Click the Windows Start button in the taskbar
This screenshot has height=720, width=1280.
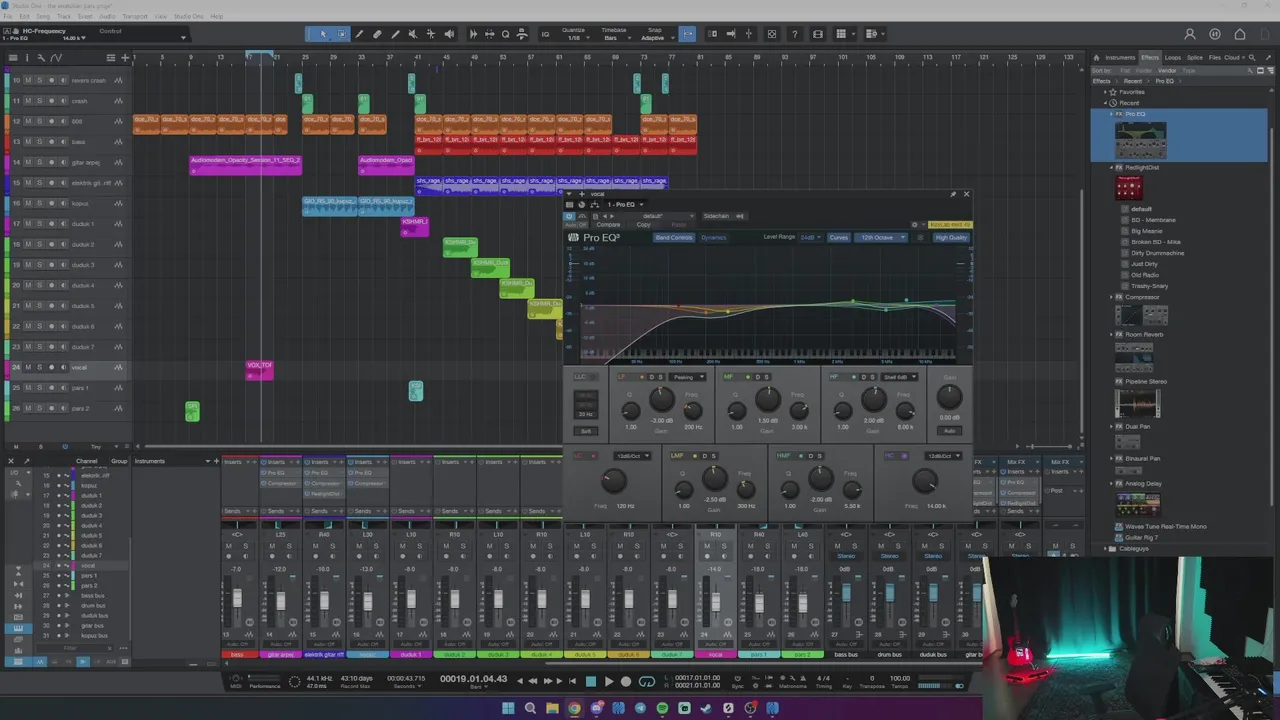pos(508,708)
